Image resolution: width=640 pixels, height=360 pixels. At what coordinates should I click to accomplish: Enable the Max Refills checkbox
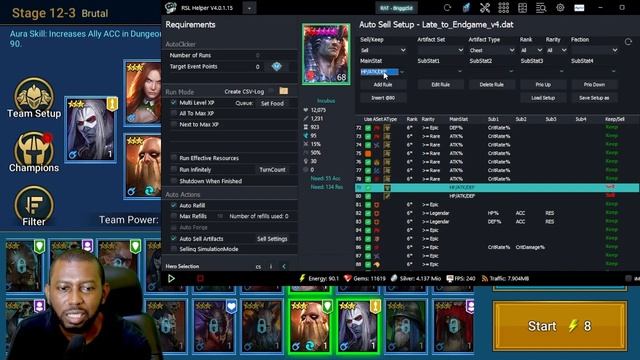(174, 216)
